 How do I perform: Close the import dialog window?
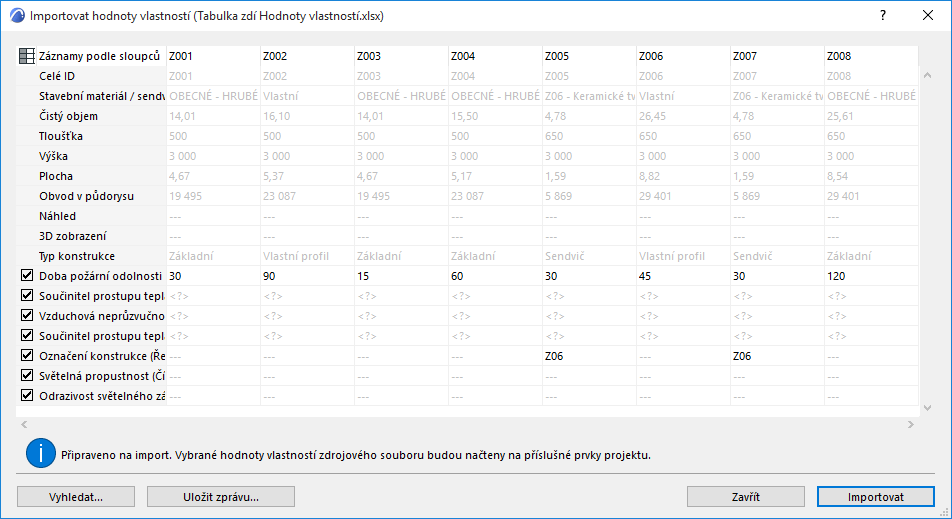tap(928, 16)
